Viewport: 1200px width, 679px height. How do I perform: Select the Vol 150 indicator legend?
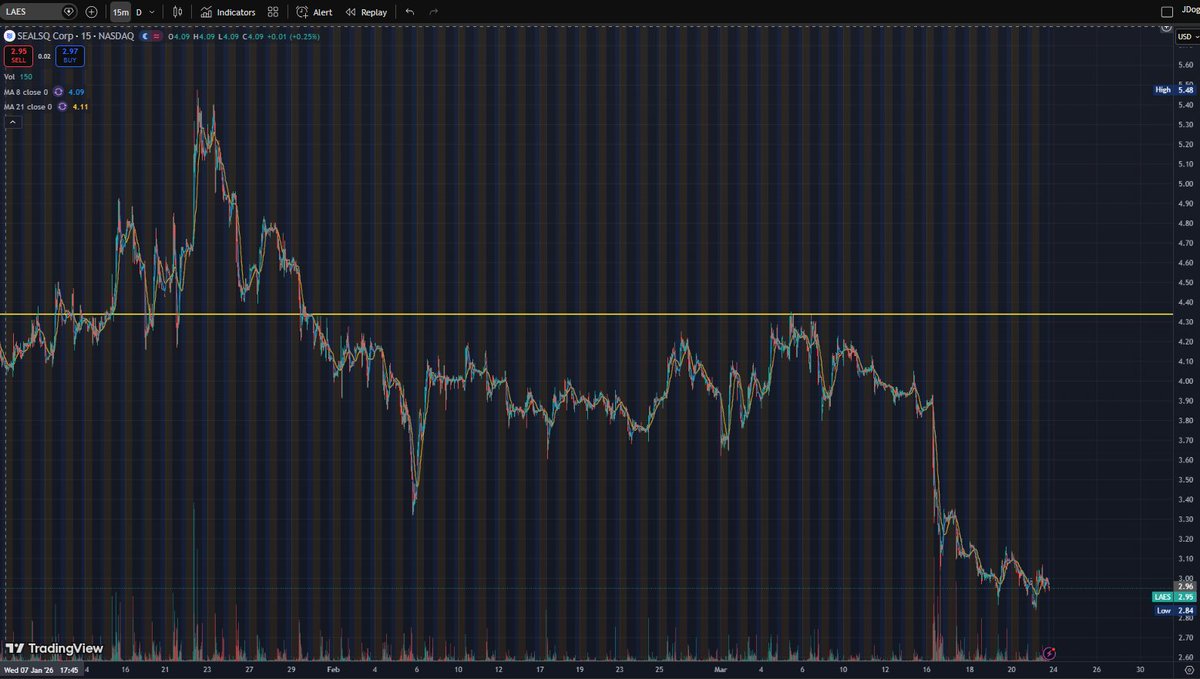pyautogui.click(x=16, y=76)
